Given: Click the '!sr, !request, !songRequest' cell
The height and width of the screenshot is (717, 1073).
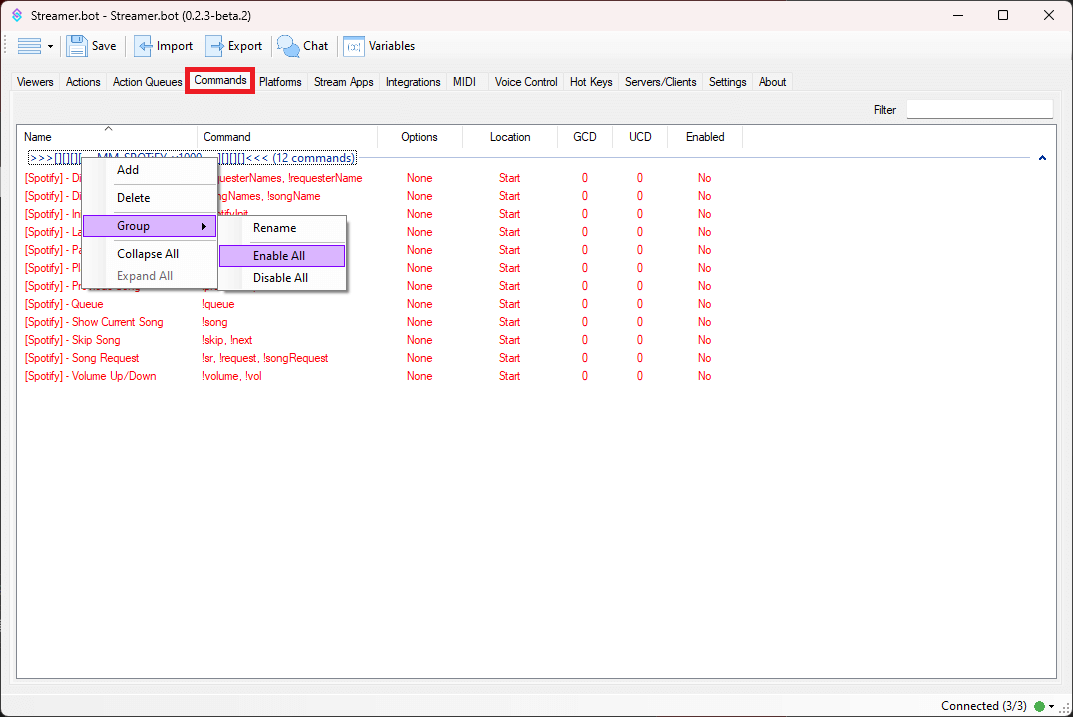Looking at the screenshot, I should pos(265,358).
